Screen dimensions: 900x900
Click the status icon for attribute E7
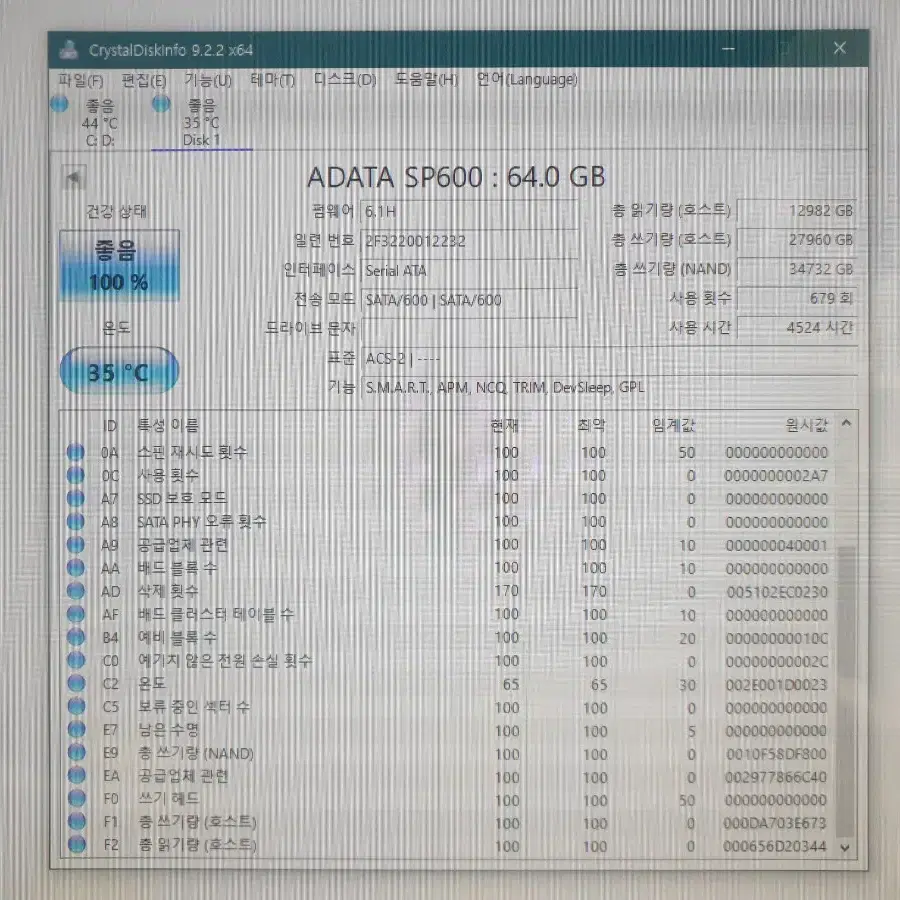pyautogui.click(x=76, y=730)
